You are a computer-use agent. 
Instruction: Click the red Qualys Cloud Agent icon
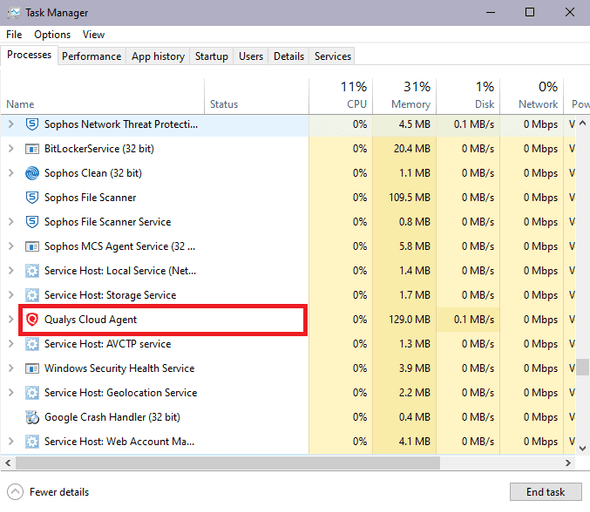pyautogui.click(x=32, y=319)
